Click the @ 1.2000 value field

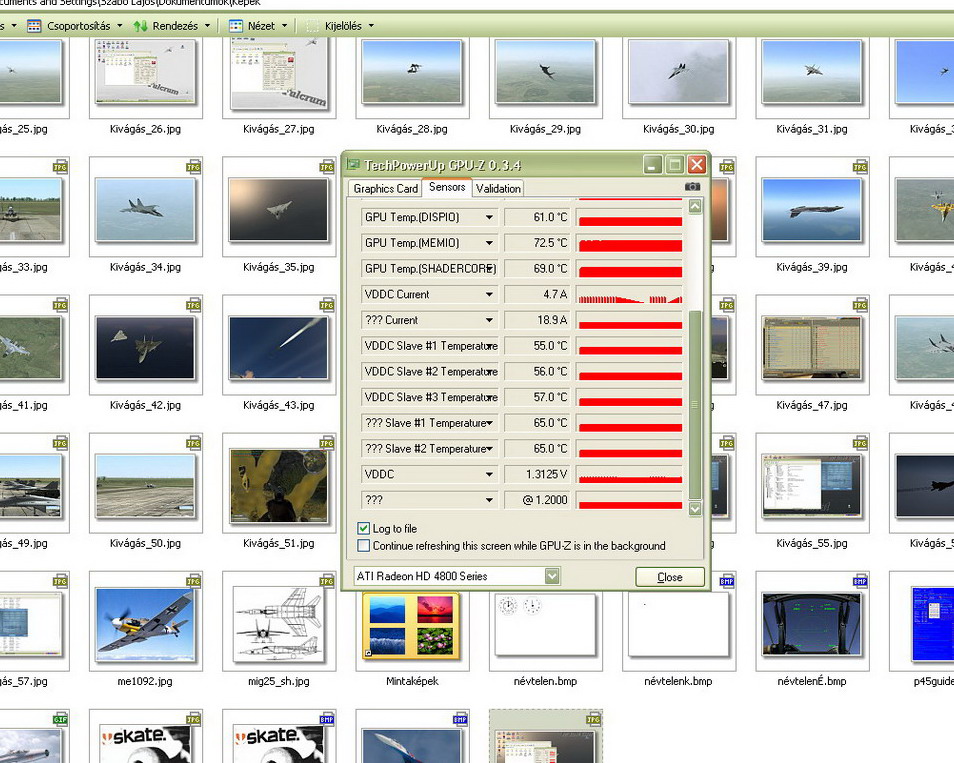(x=537, y=500)
